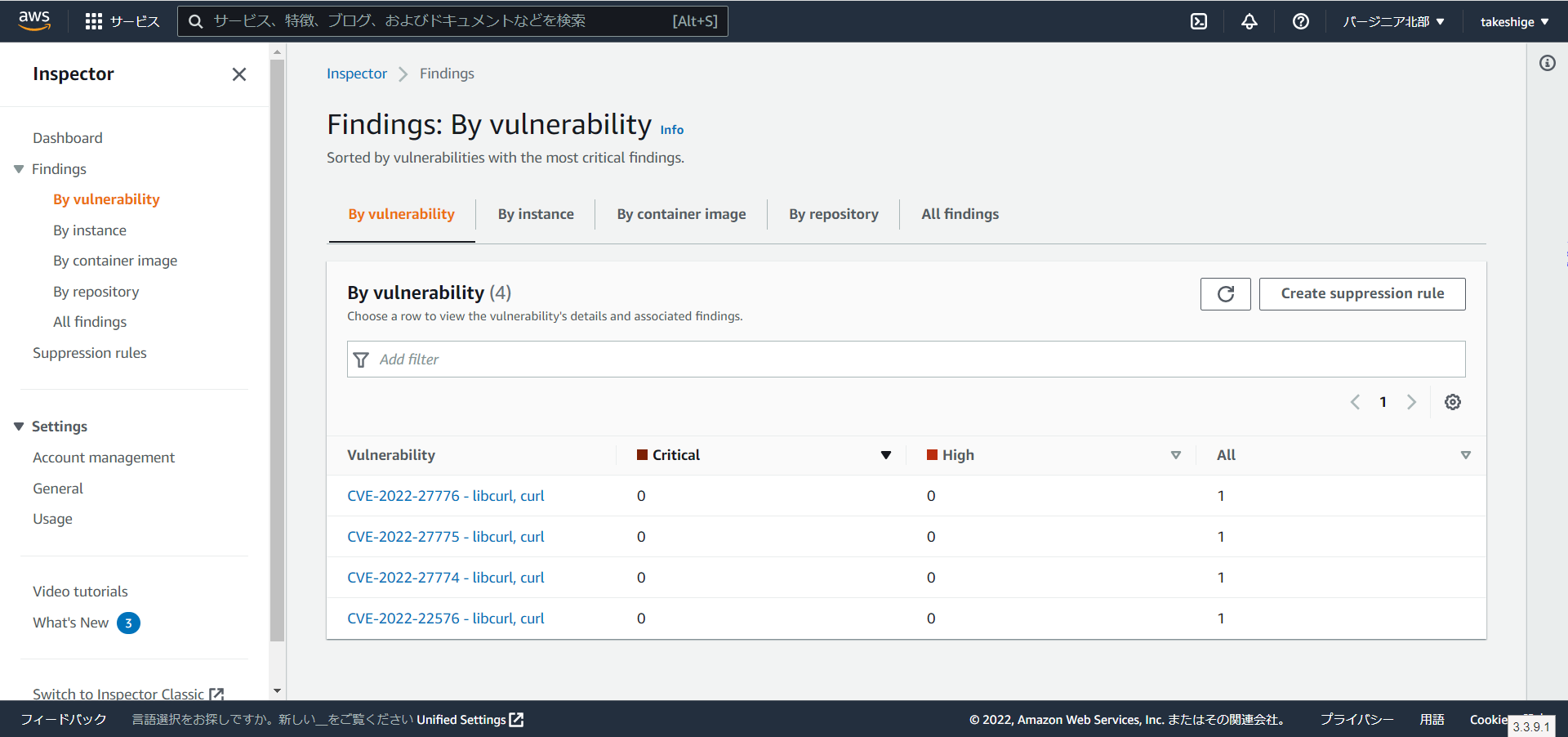Click external link icon next to Inspector Classic
This screenshot has width=1568, height=737.
click(216, 694)
